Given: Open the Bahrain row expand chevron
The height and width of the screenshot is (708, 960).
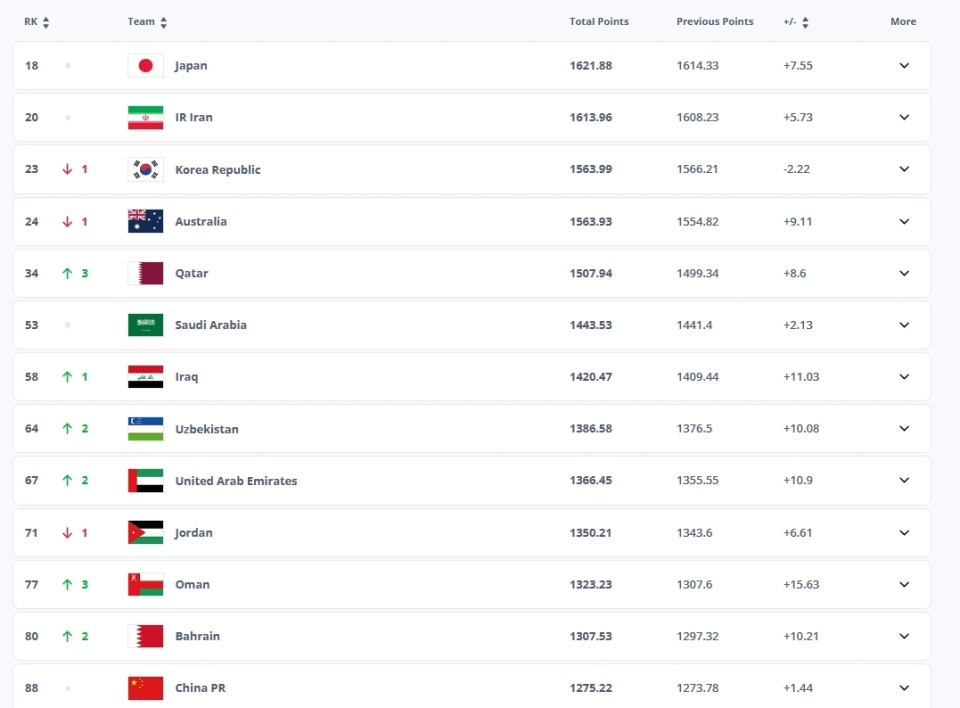Looking at the screenshot, I should (x=904, y=636).
